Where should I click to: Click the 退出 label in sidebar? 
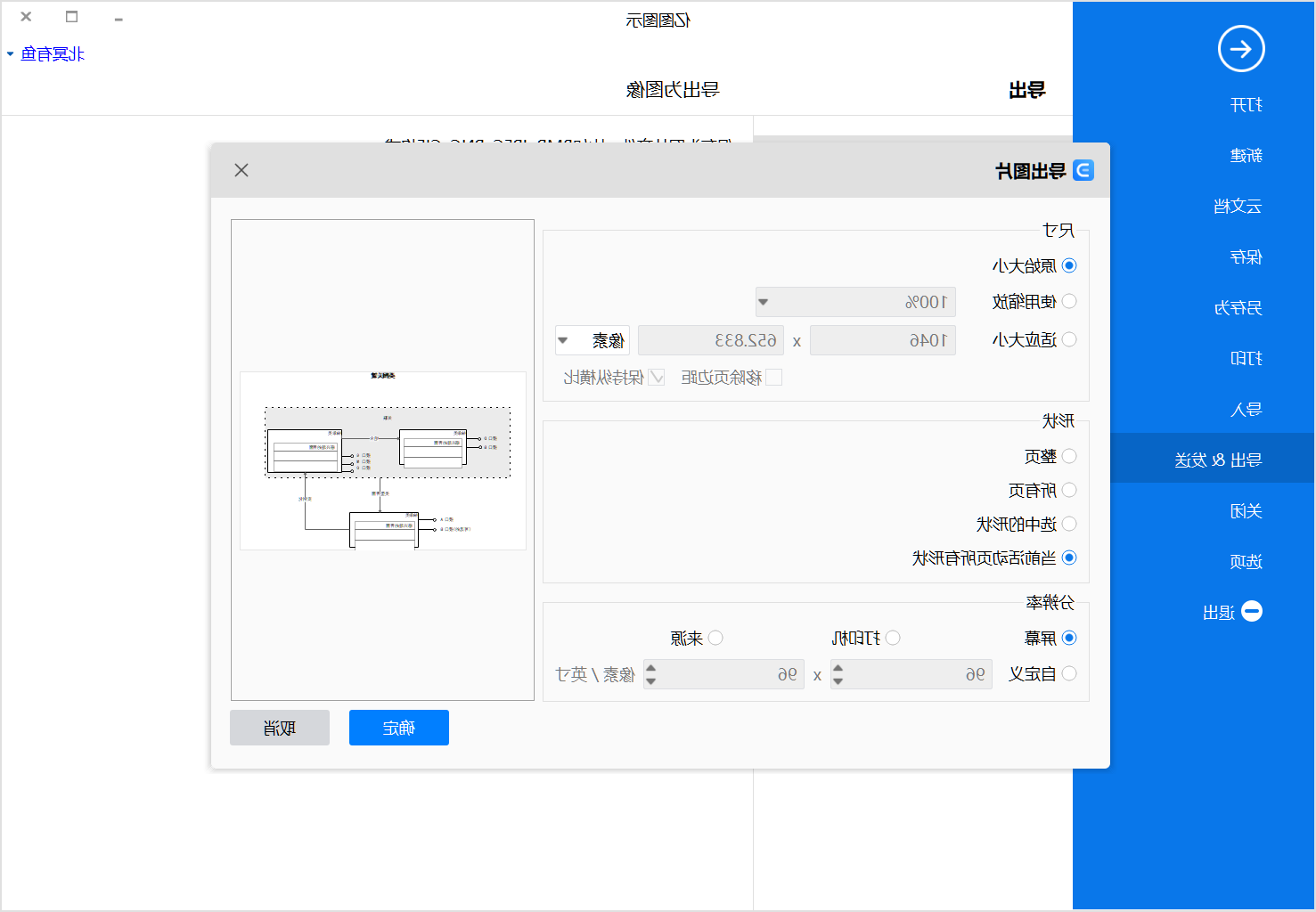point(1219,613)
